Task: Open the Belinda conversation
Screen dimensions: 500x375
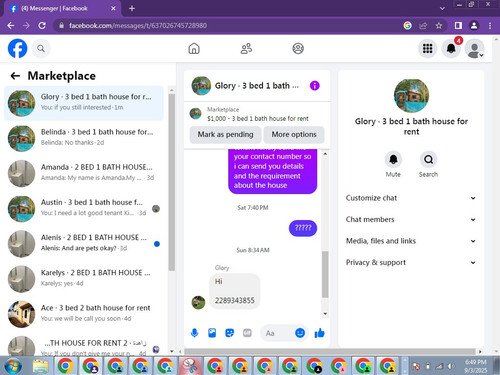Action: 84,138
